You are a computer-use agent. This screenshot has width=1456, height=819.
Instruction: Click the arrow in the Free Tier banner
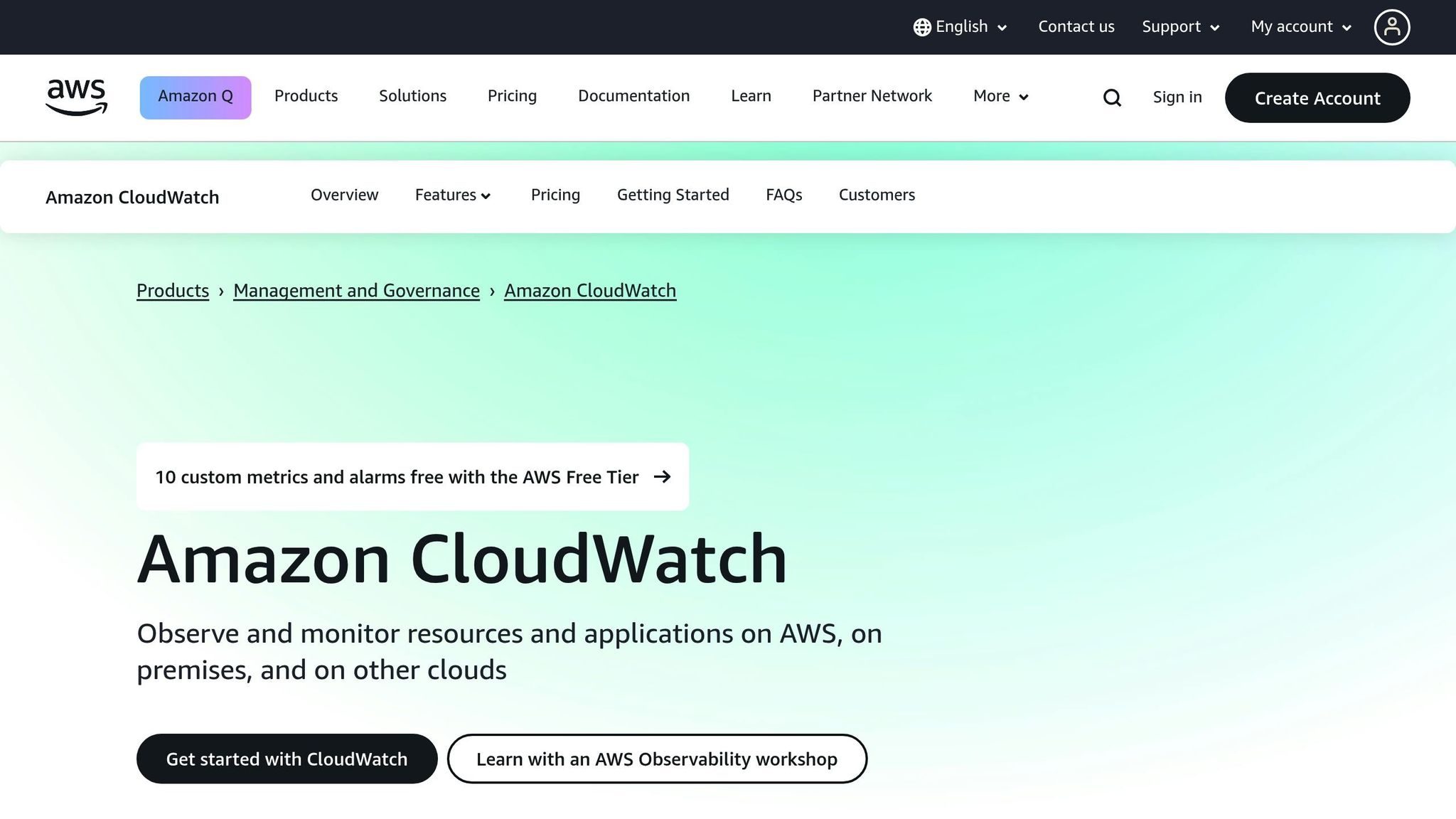[x=662, y=476]
